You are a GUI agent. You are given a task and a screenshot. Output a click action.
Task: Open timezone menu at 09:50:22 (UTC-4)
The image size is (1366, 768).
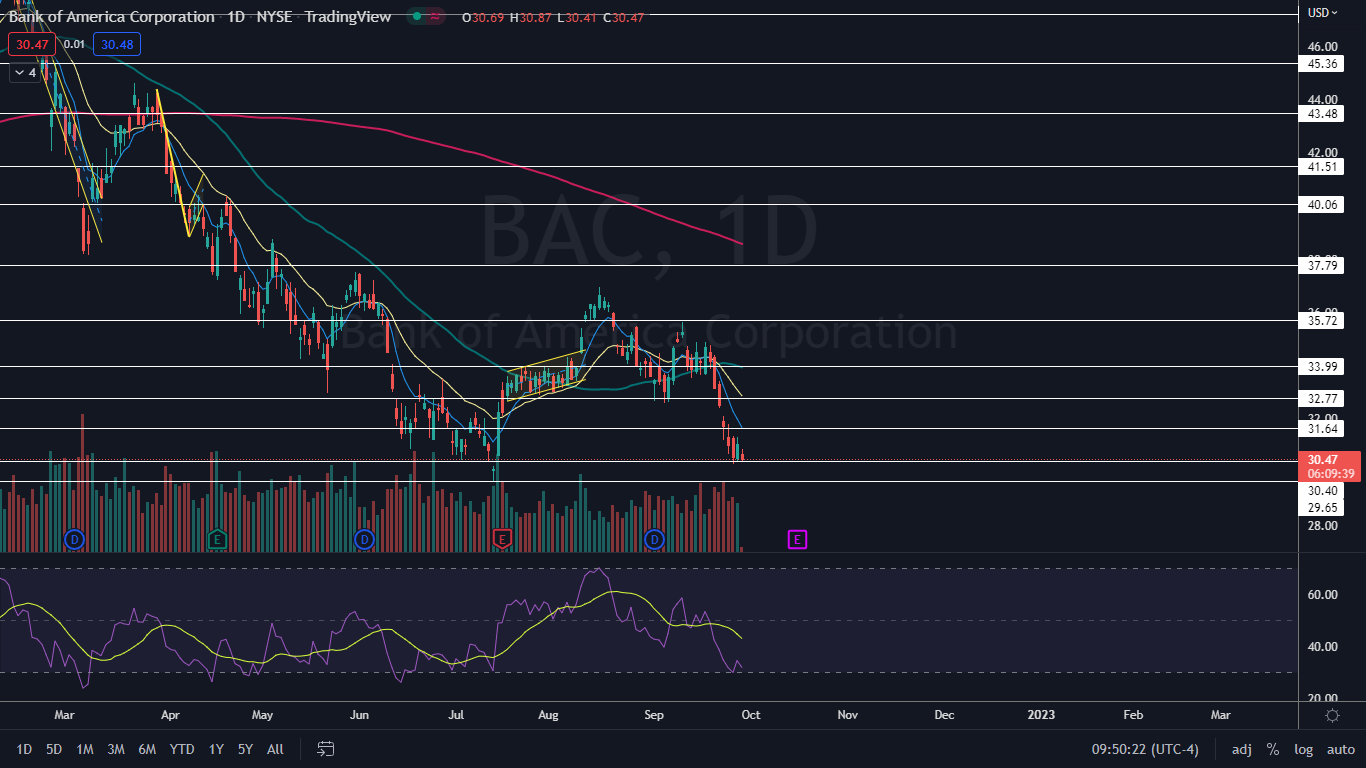point(1144,749)
